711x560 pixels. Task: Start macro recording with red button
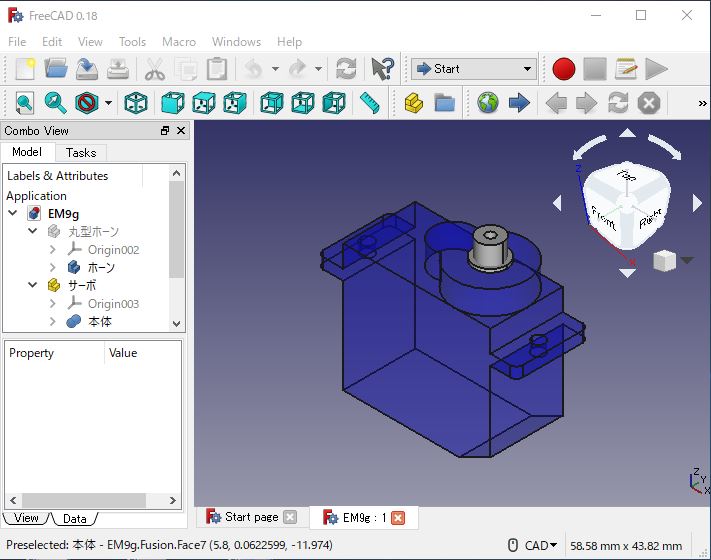click(563, 69)
